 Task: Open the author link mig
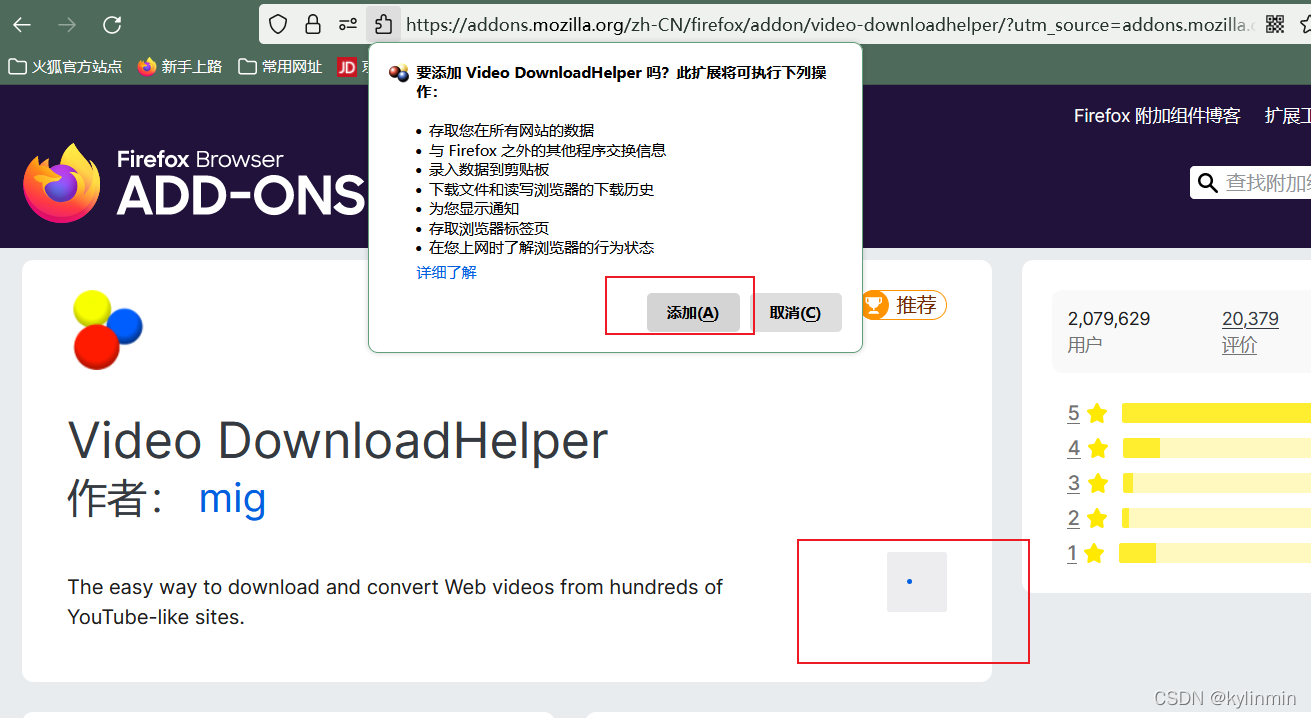232,497
